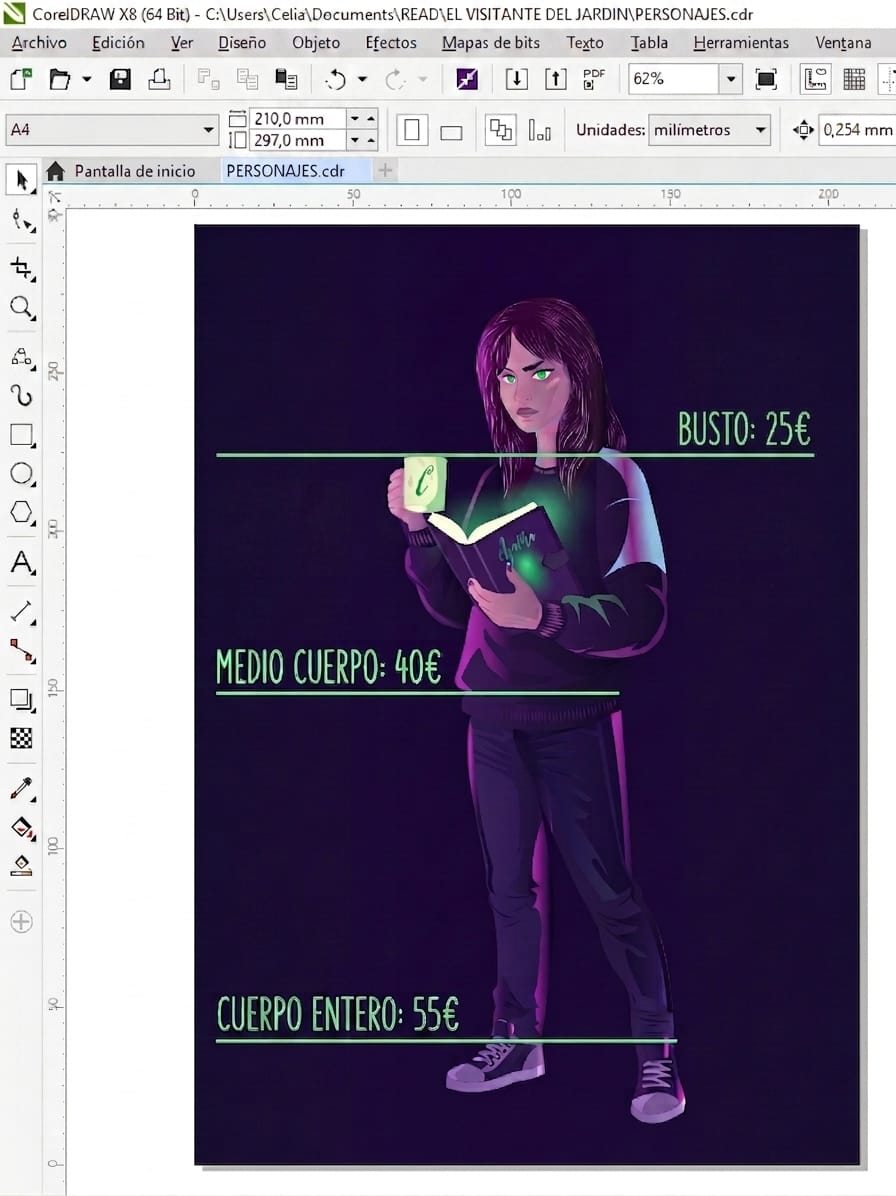This screenshot has width=896, height=1196.
Task: Click the Import arrow-down icon
Action: click(516, 79)
